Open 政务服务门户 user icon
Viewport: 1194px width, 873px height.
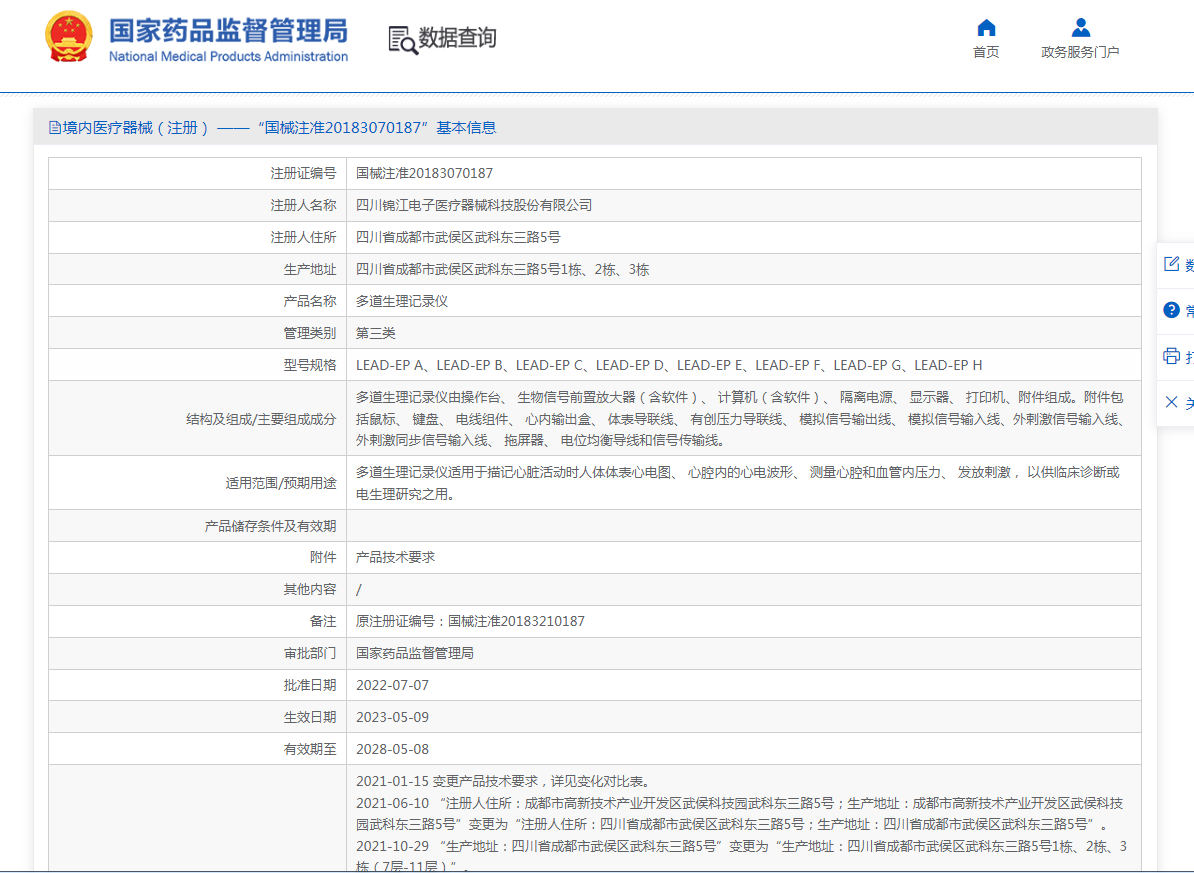1081,27
